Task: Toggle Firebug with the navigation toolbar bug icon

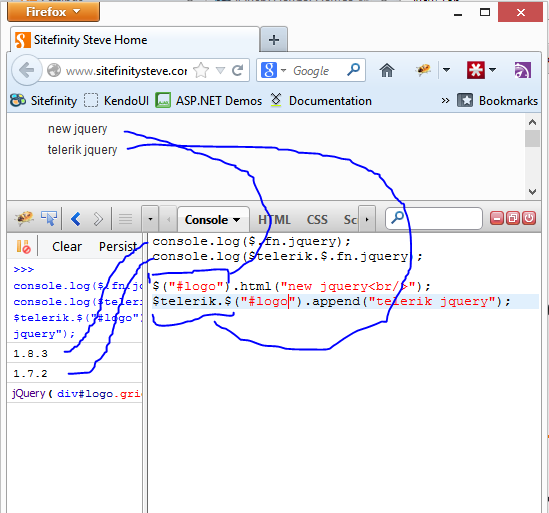Action: coord(423,70)
